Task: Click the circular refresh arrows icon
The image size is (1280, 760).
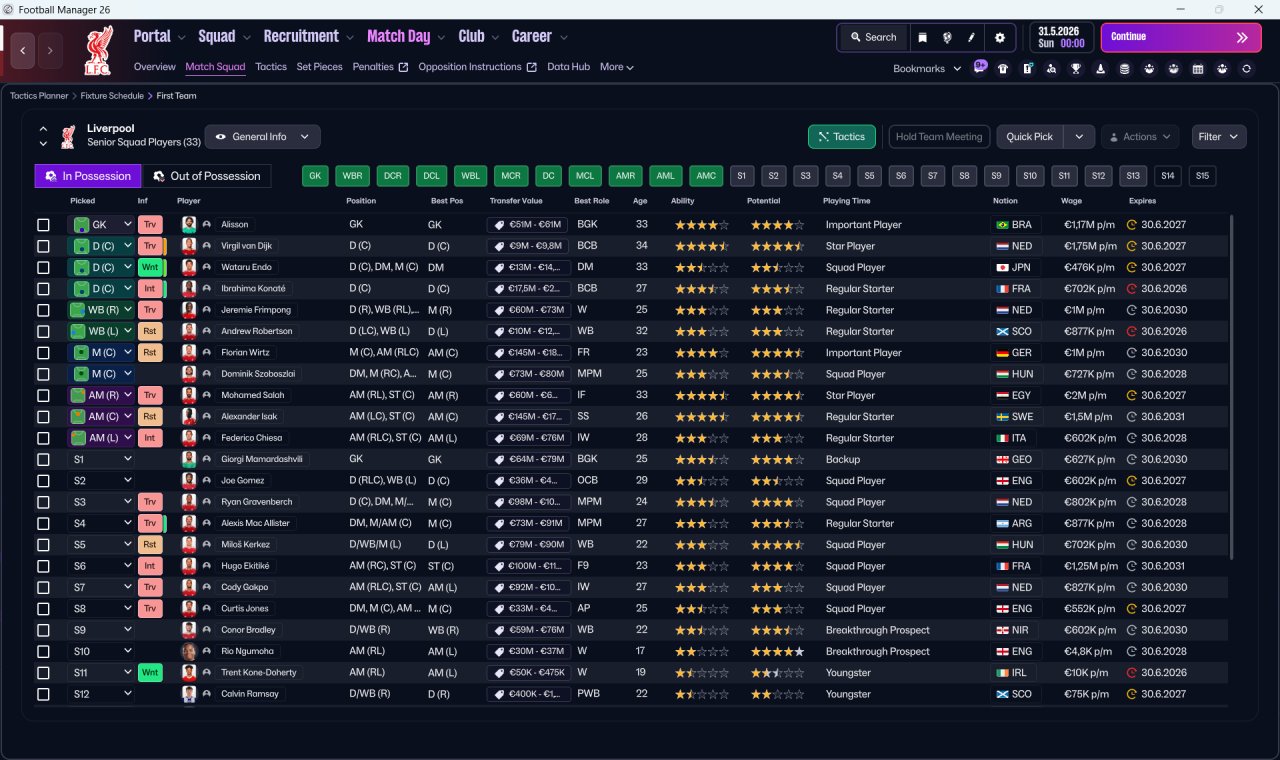Action: pos(1246,69)
